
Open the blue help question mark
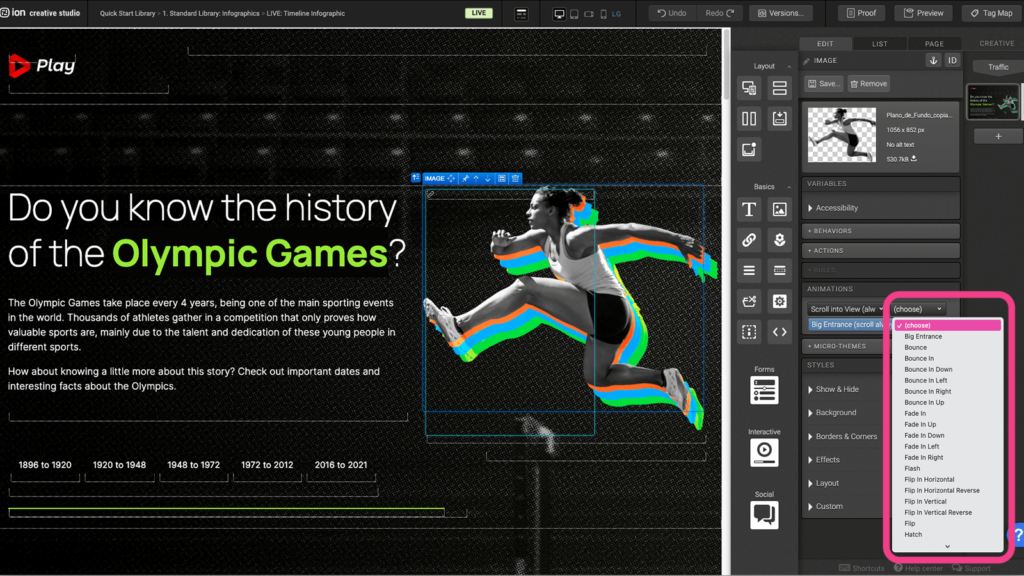(x=1018, y=536)
